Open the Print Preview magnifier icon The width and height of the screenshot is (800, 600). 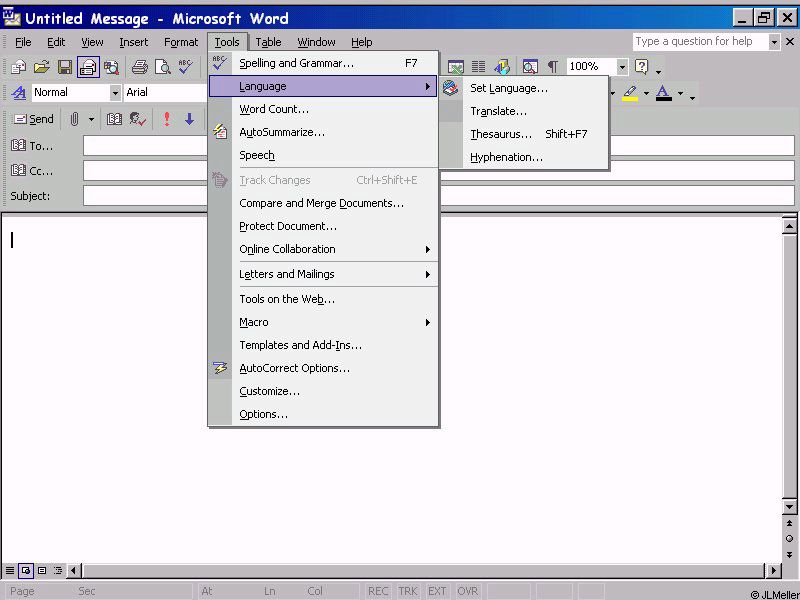[x=162, y=67]
